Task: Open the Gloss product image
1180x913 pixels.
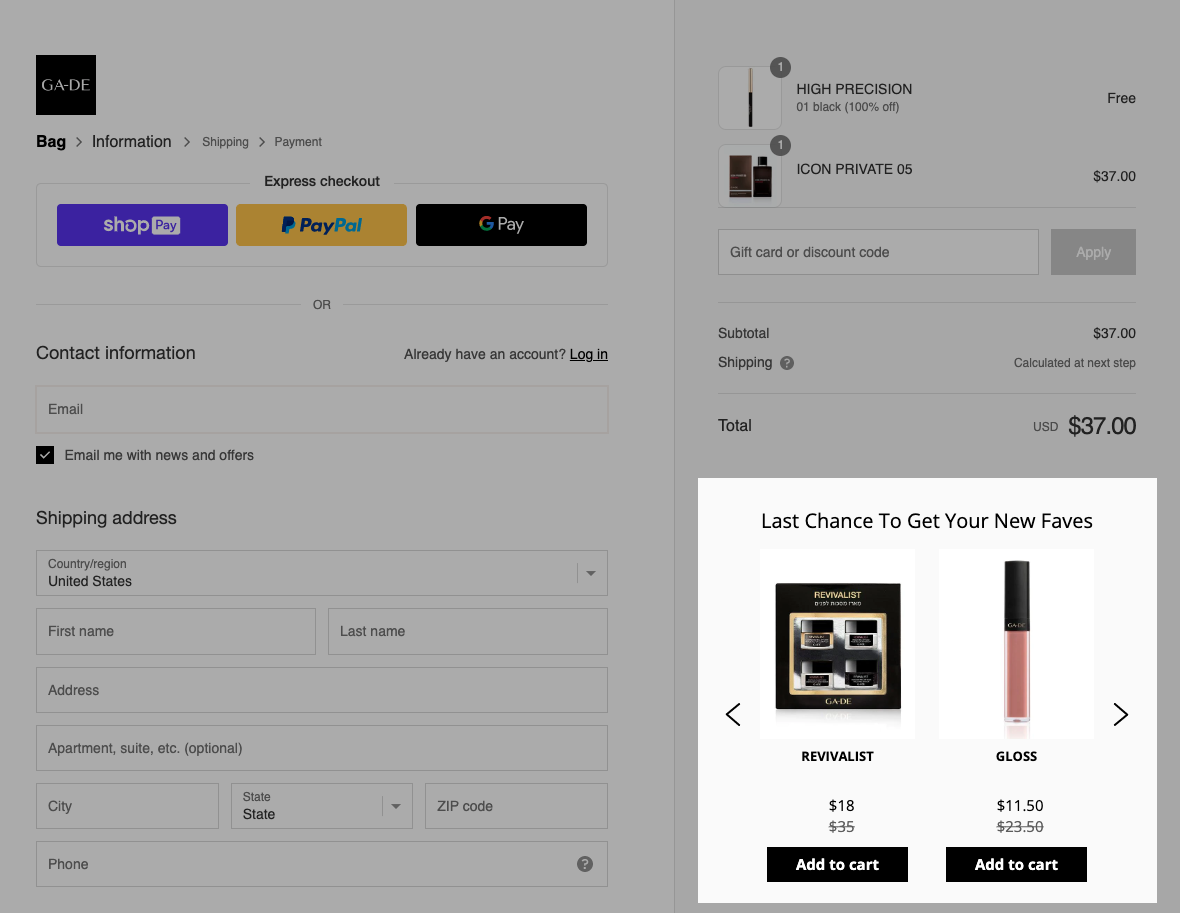Action: coord(1017,644)
